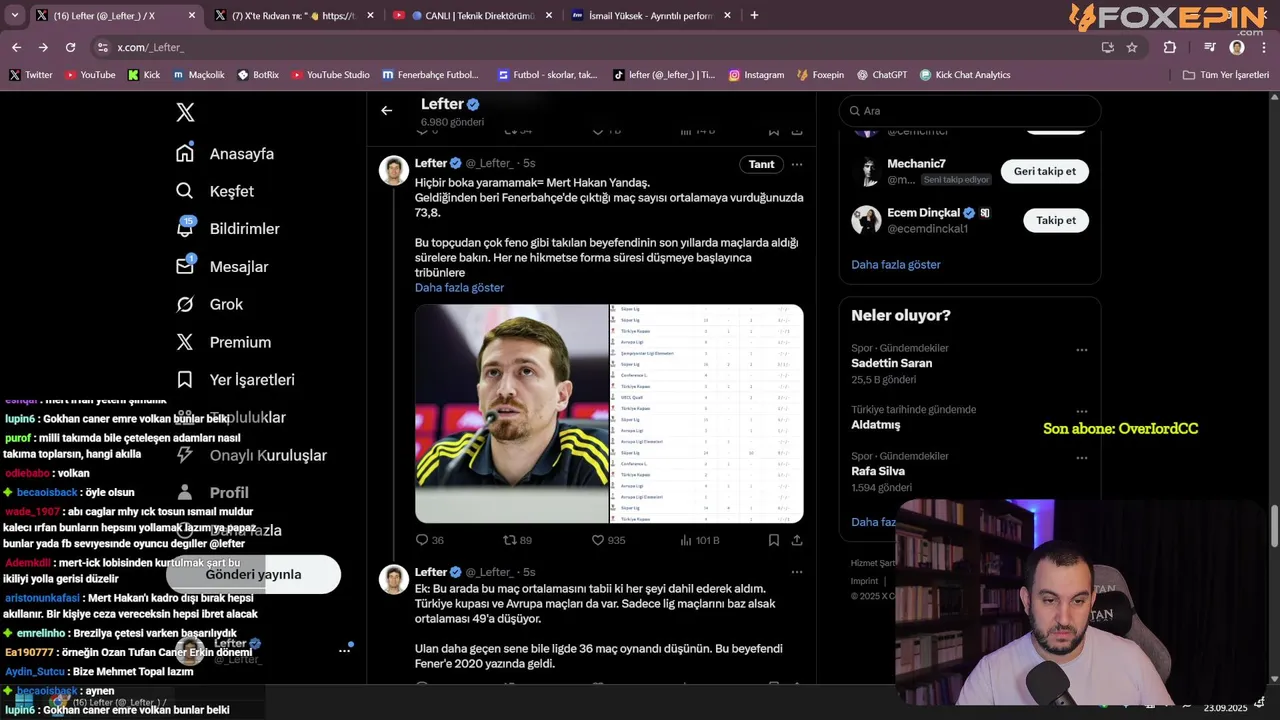
Task: Click Takip et for Ecem Dinçkal
Action: coord(1056,221)
